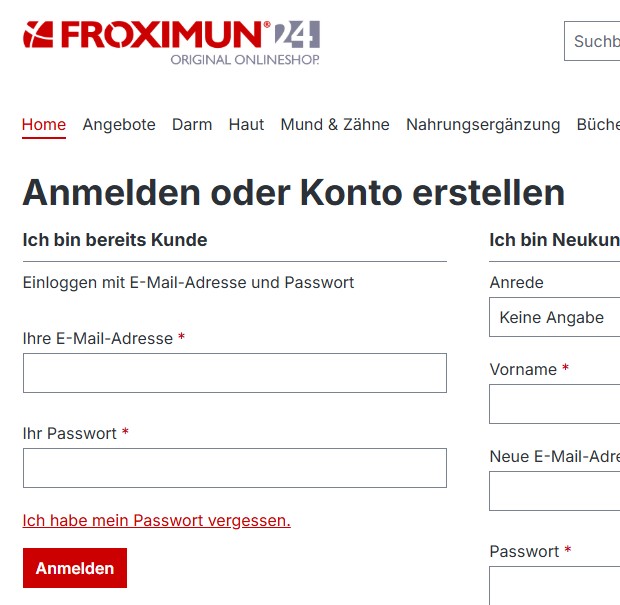Go to the Angebote section

119,125
